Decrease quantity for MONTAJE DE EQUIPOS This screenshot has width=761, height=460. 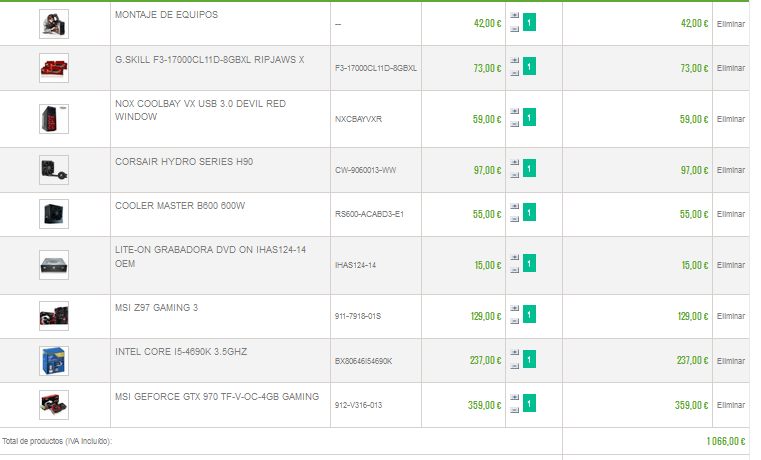(x=514, y=29)
